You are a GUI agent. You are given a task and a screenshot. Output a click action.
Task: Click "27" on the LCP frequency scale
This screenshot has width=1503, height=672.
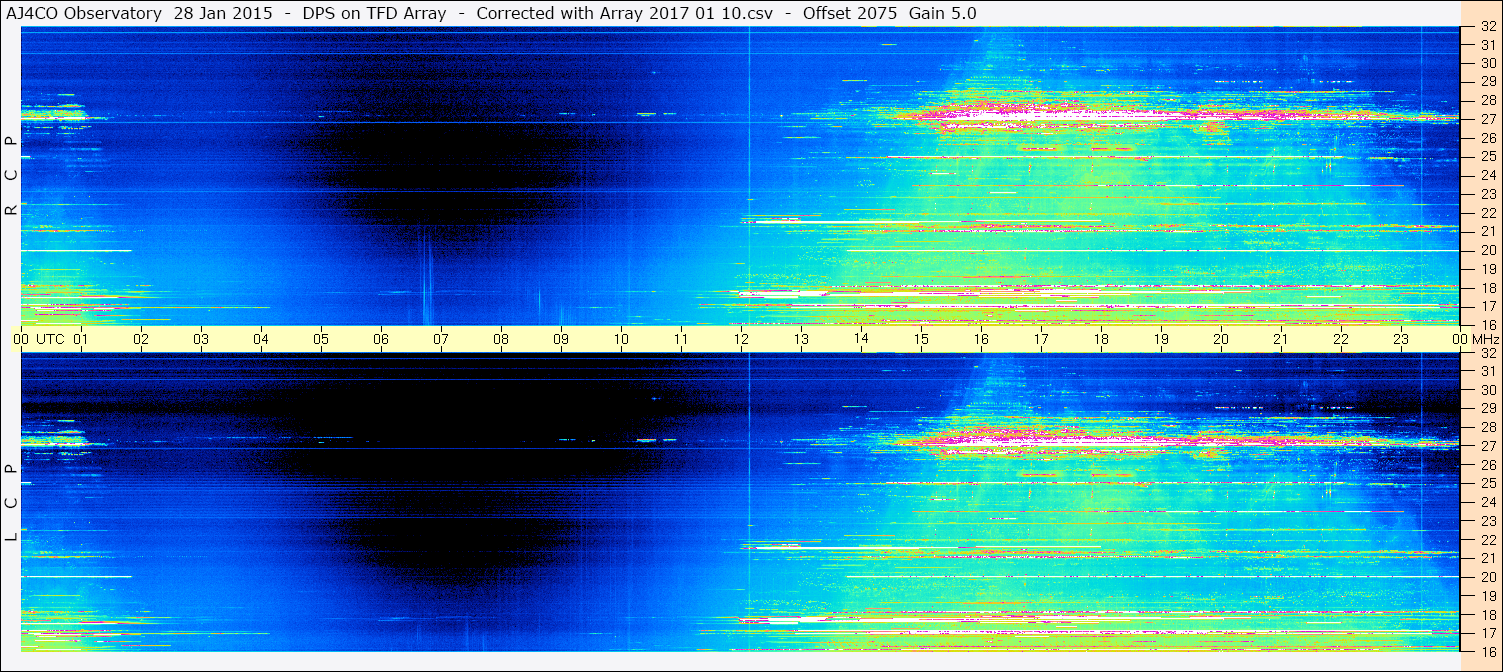[x=1487, y=446]
